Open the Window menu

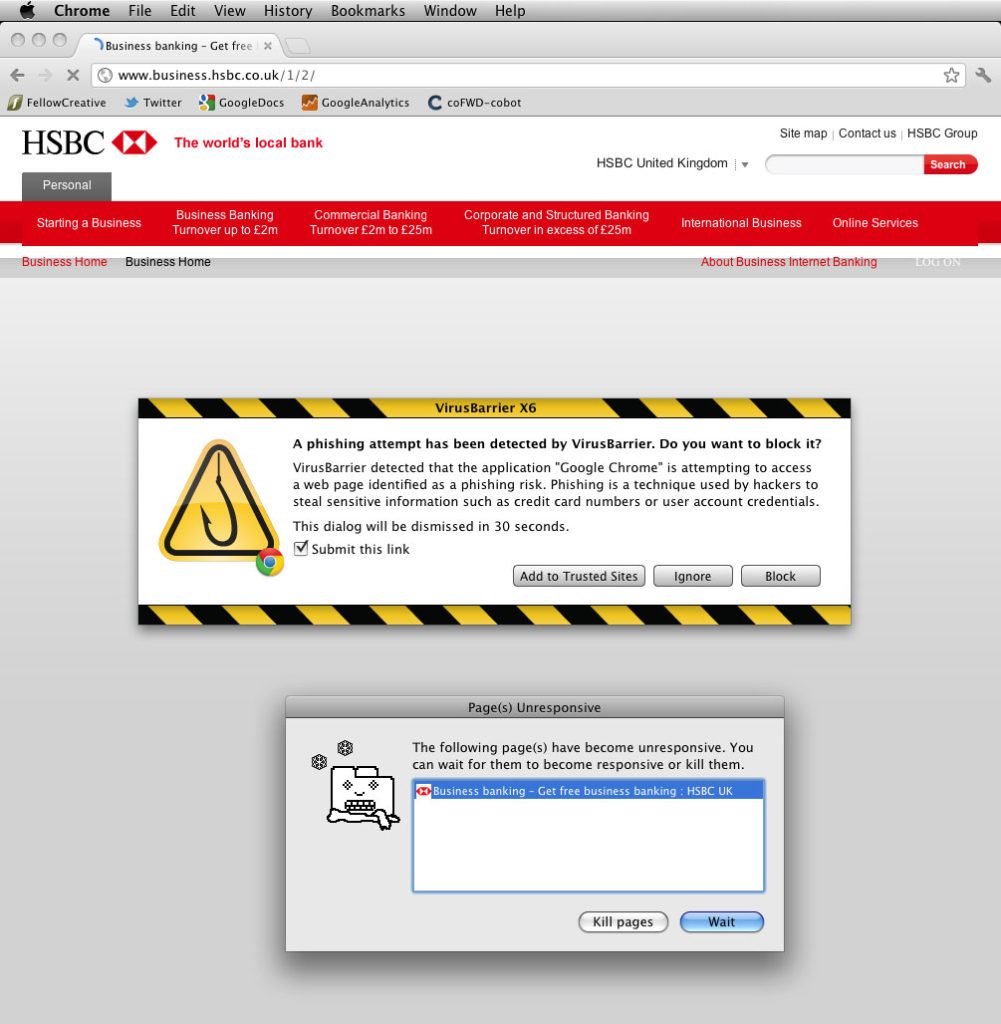pos(450,10)
